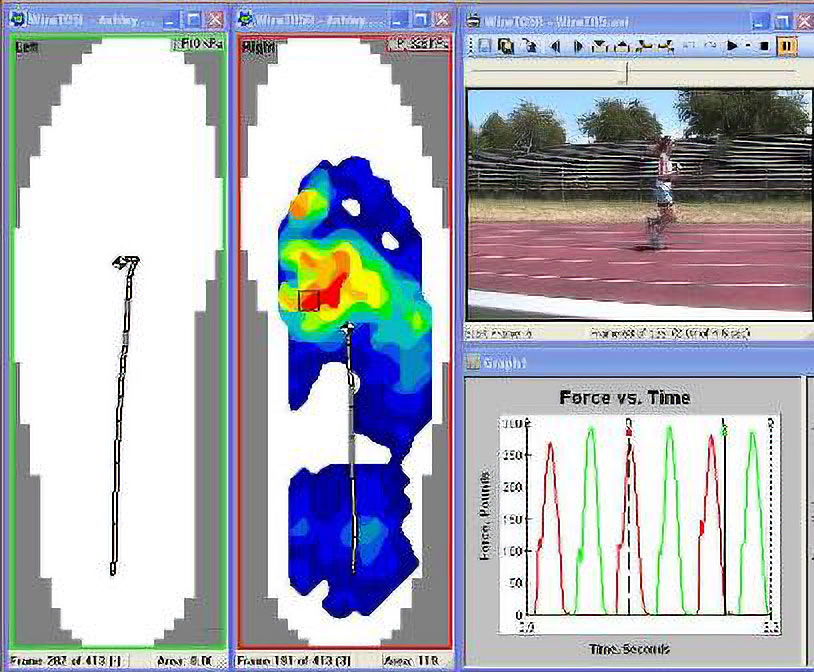
Task: Click the down-arrow marker icon in toolbar
Action: point(600,46)
